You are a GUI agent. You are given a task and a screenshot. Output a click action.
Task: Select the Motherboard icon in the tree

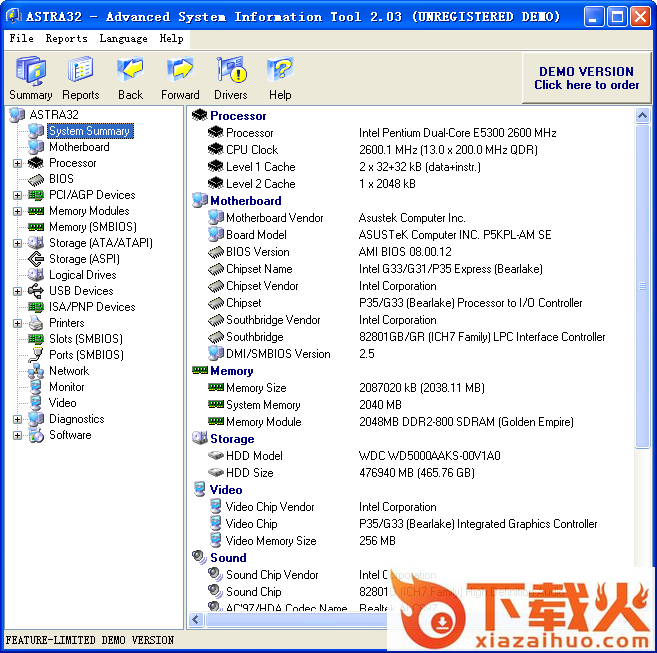(x=36, y=147)
